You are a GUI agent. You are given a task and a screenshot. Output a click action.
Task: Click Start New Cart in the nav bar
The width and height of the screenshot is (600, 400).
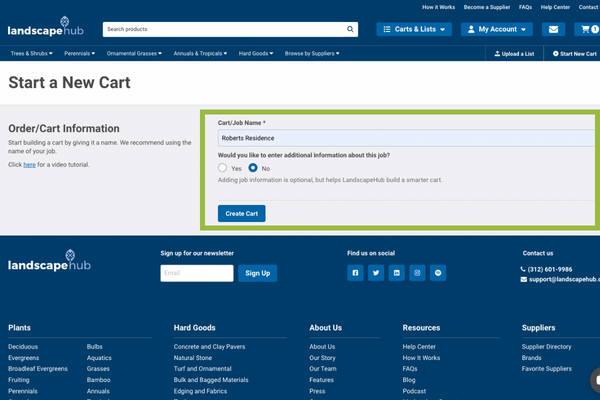[x=575, y=54]
